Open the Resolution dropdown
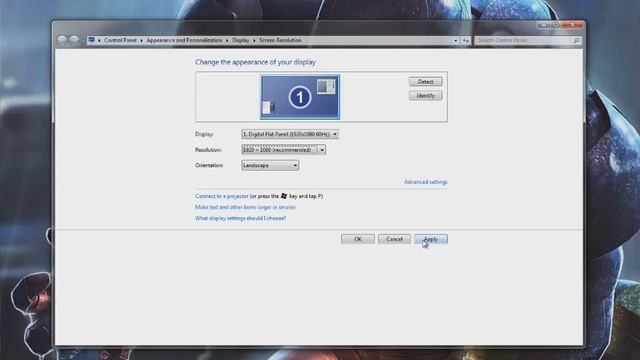 click(283, 150)
